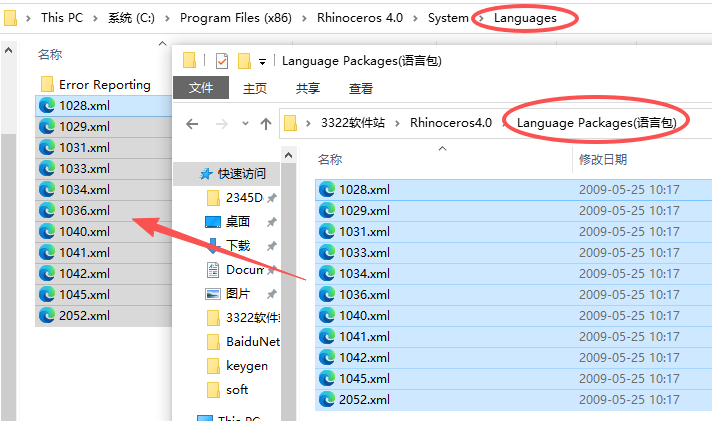The image size is (712, 421).
Task: Expand chevron after 系统 (C:) in back window
Action: coord(167,18)
